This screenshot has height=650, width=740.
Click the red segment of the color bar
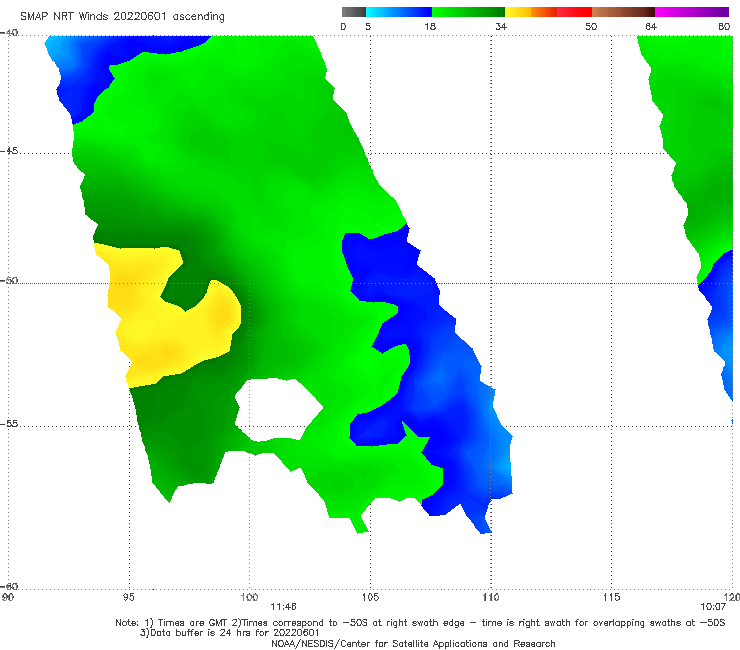(574, 12)
